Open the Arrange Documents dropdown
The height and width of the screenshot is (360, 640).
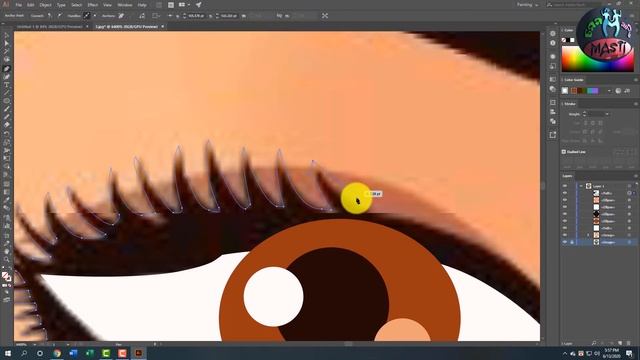[184, 5]
